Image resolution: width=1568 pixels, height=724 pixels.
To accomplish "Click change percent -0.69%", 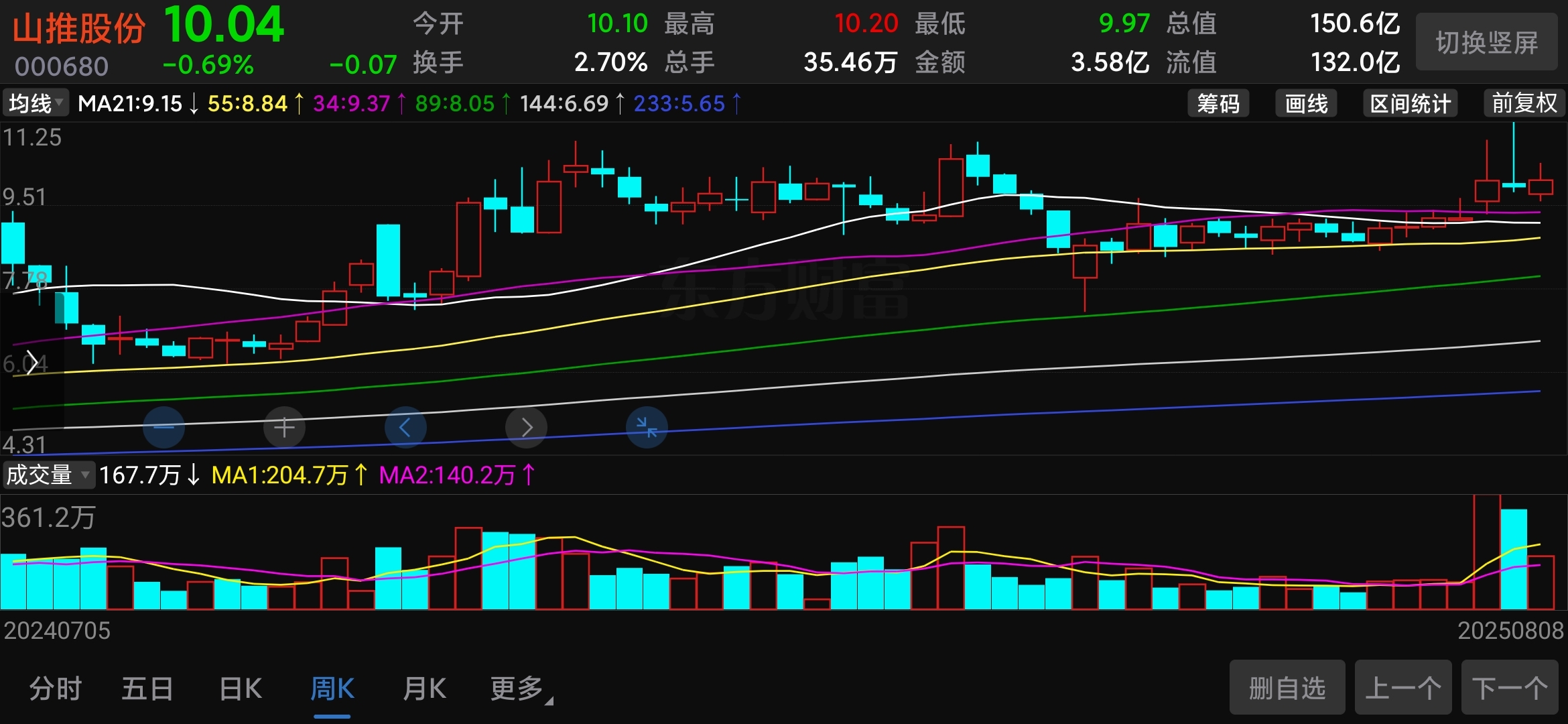I will coord(208,65).
